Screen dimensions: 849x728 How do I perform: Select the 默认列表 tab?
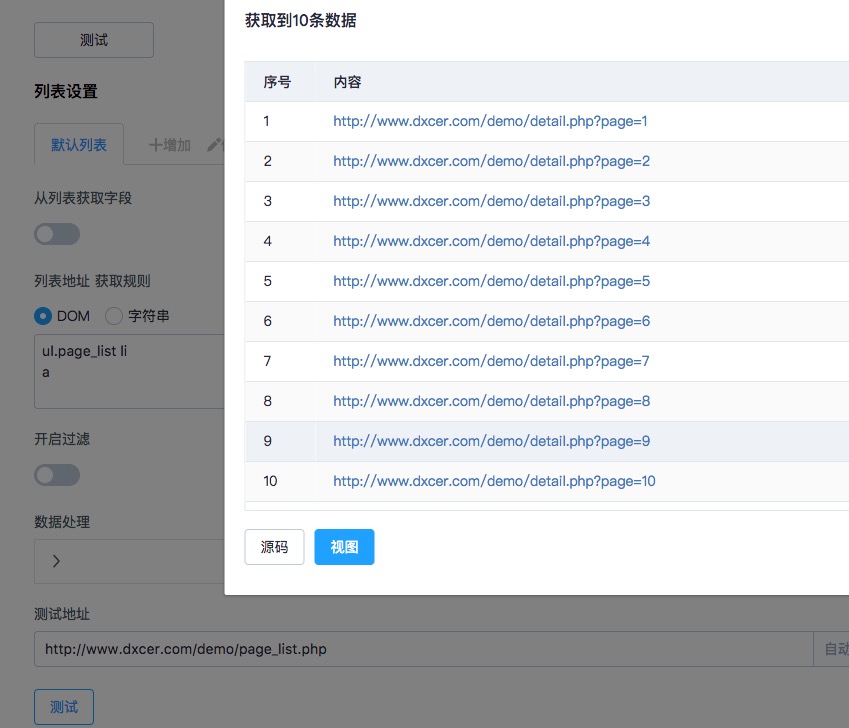coord(79,145)
